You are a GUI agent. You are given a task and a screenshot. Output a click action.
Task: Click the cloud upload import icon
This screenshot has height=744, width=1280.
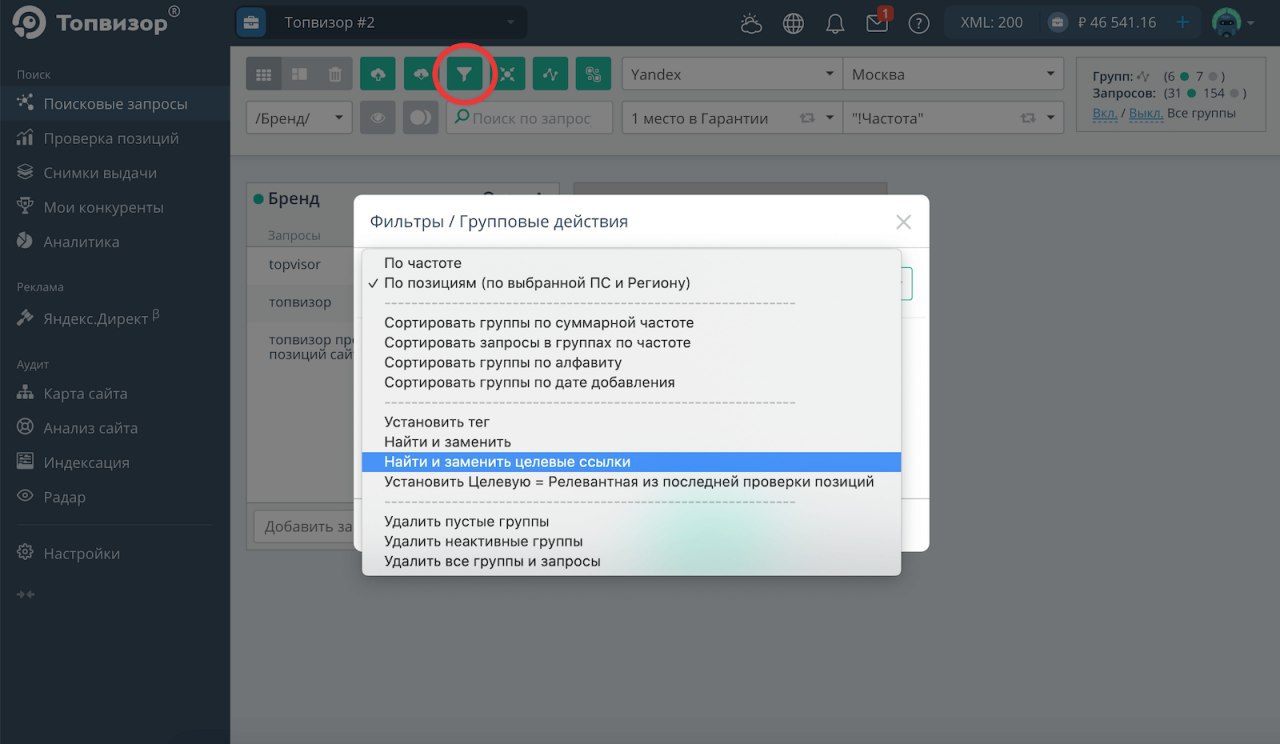(x=378, y=74)
